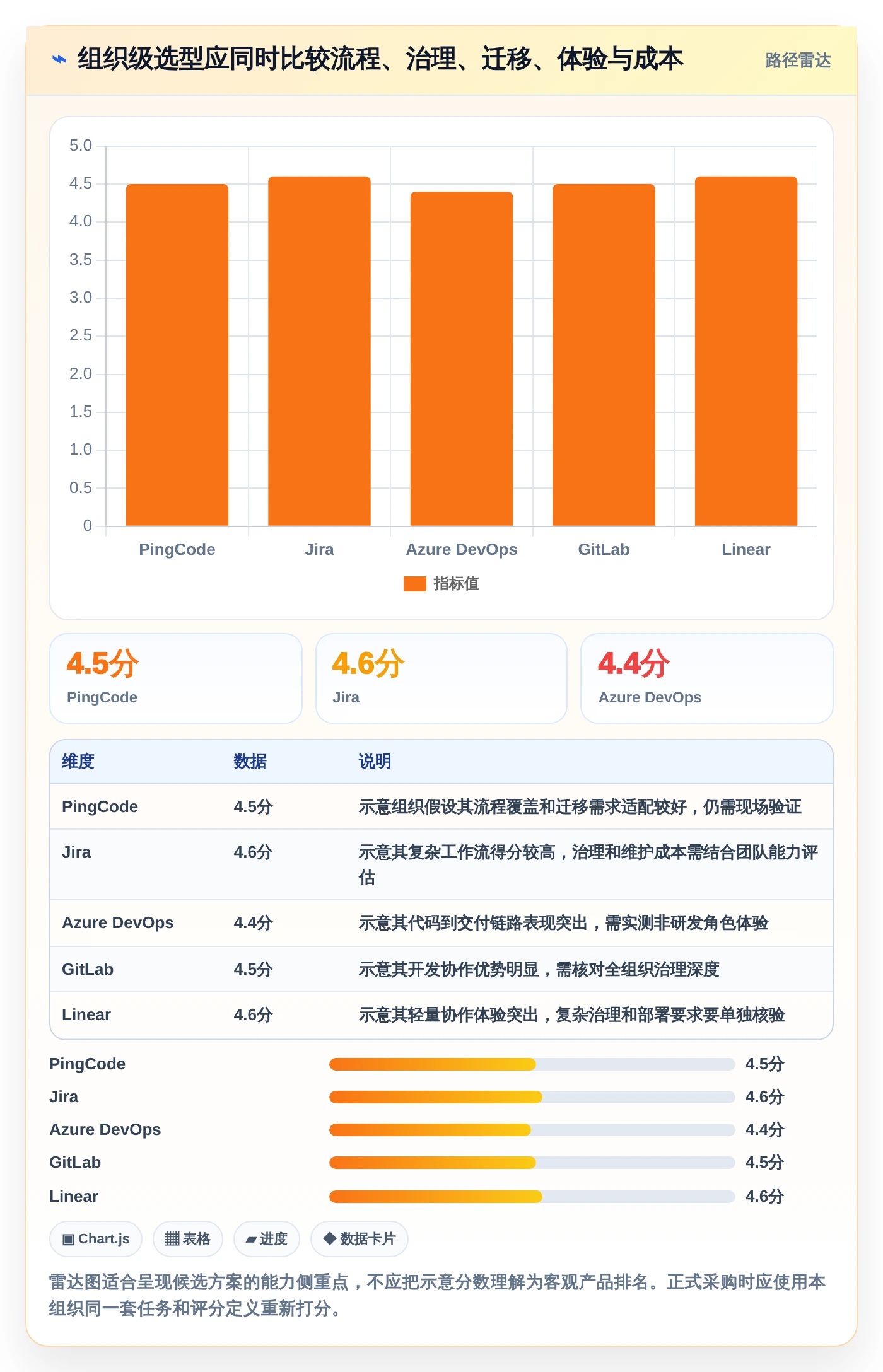Click the PingCode progress bar

(x=532, y=1064)
